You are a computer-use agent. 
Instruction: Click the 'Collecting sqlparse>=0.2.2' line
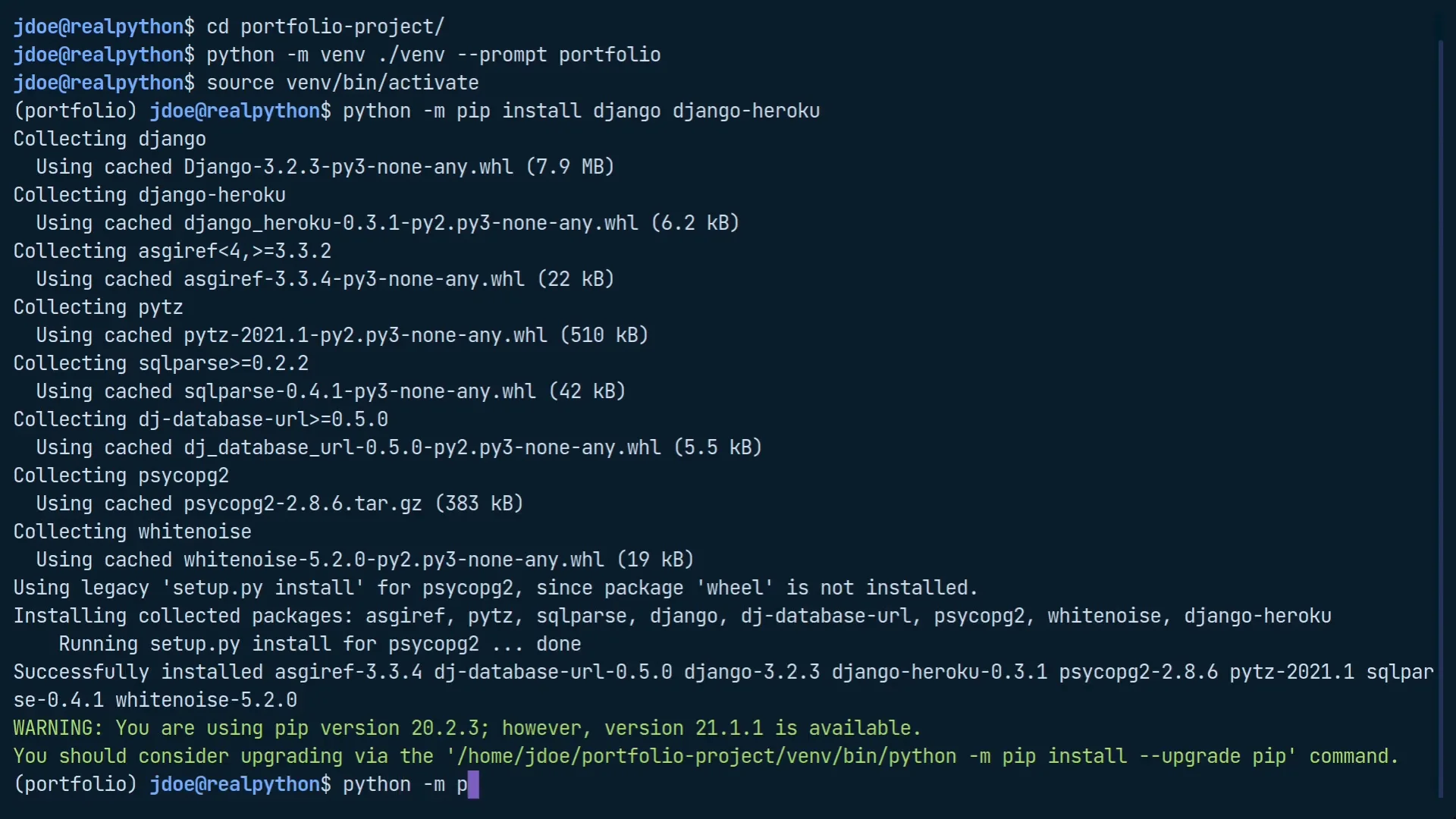tap(161, 363)
